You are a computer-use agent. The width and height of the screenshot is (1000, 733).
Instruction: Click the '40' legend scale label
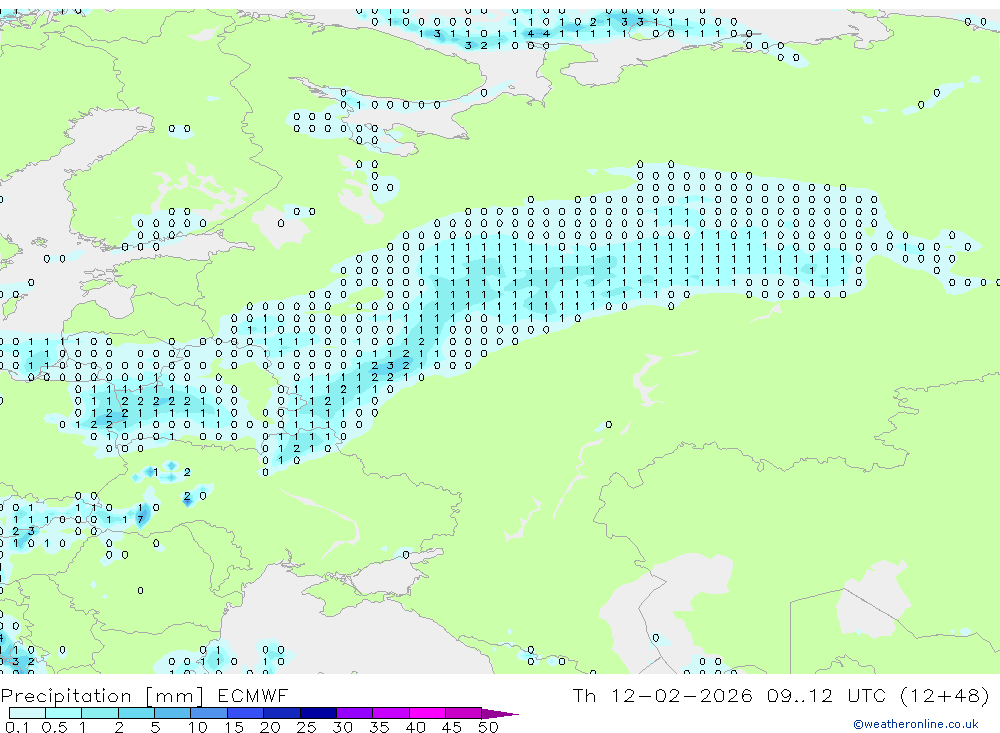pos(415,727)
